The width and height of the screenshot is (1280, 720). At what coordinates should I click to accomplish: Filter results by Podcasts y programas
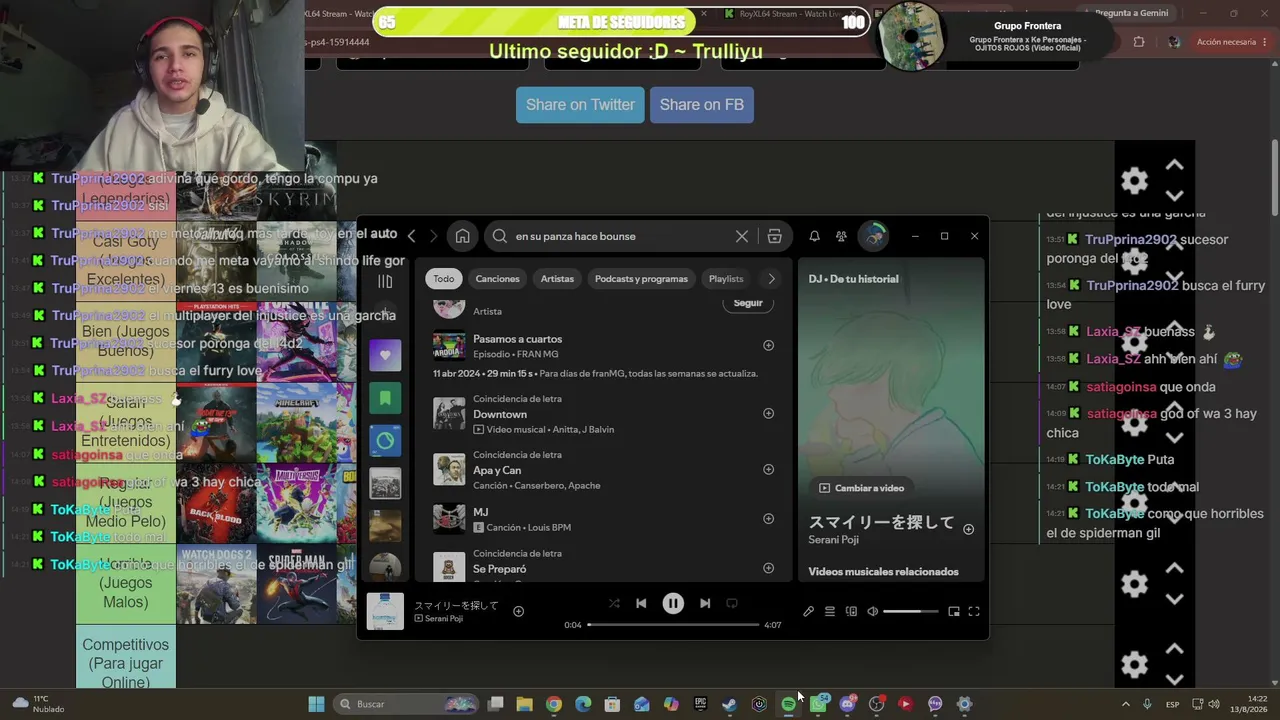click(x=641, y=279)
